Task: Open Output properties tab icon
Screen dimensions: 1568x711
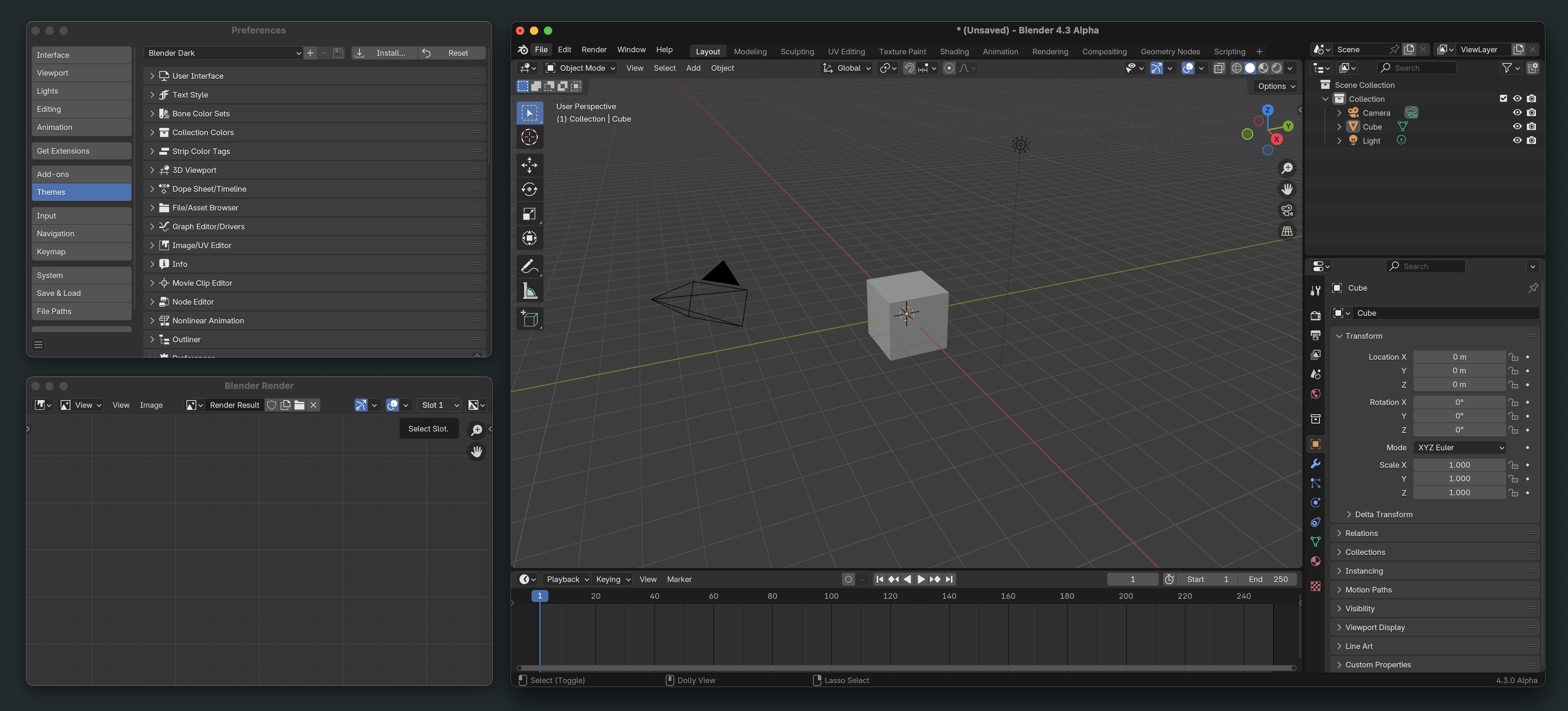Action: (x=1315, y=335)
